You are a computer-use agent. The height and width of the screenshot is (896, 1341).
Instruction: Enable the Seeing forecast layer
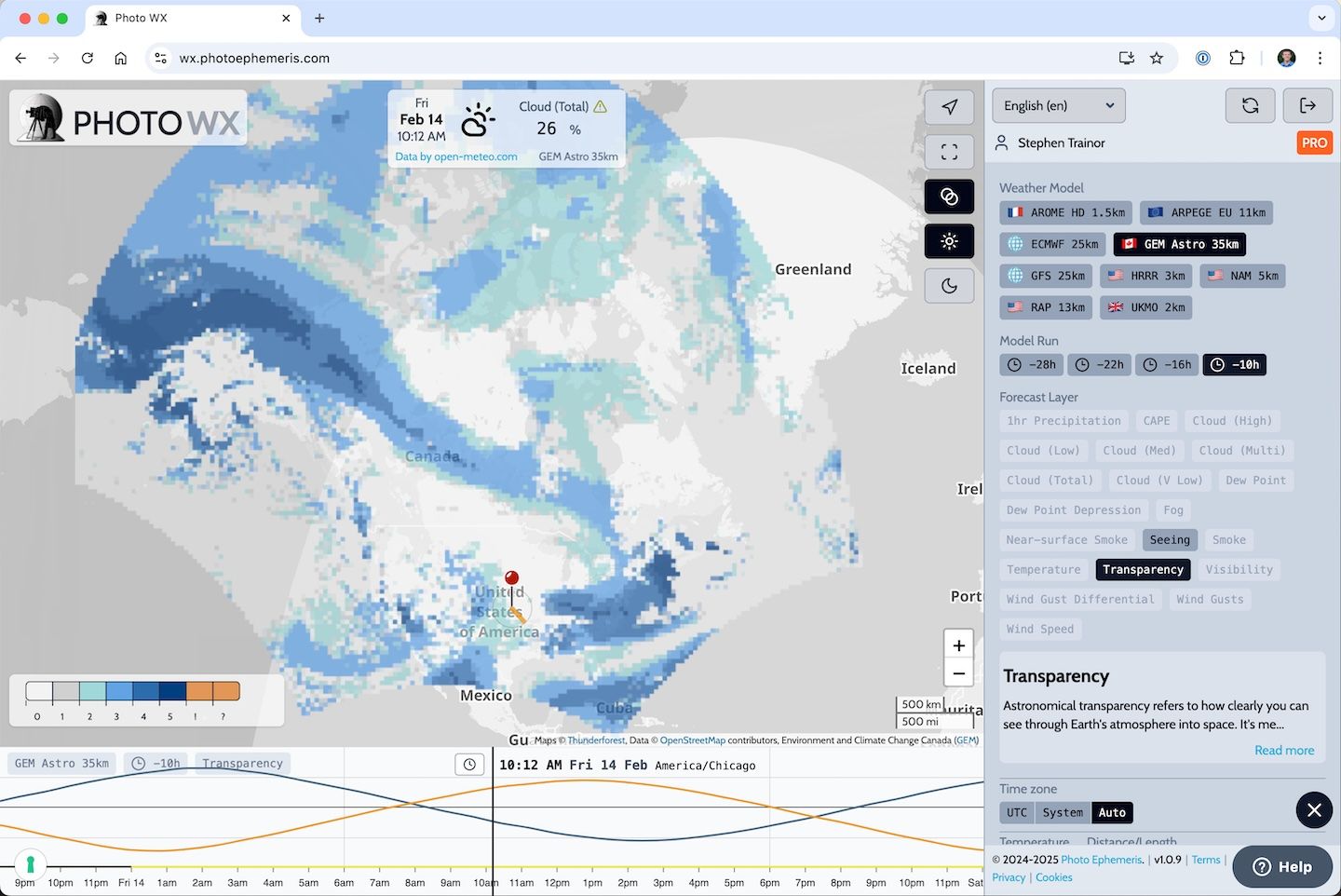click(1170, 539)
